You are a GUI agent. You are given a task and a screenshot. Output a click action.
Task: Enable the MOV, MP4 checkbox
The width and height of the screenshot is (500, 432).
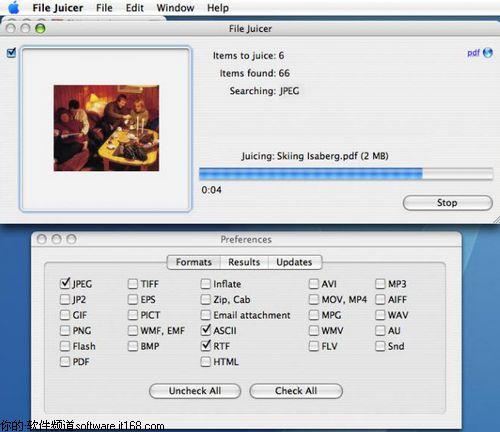[x=314, y=299]
